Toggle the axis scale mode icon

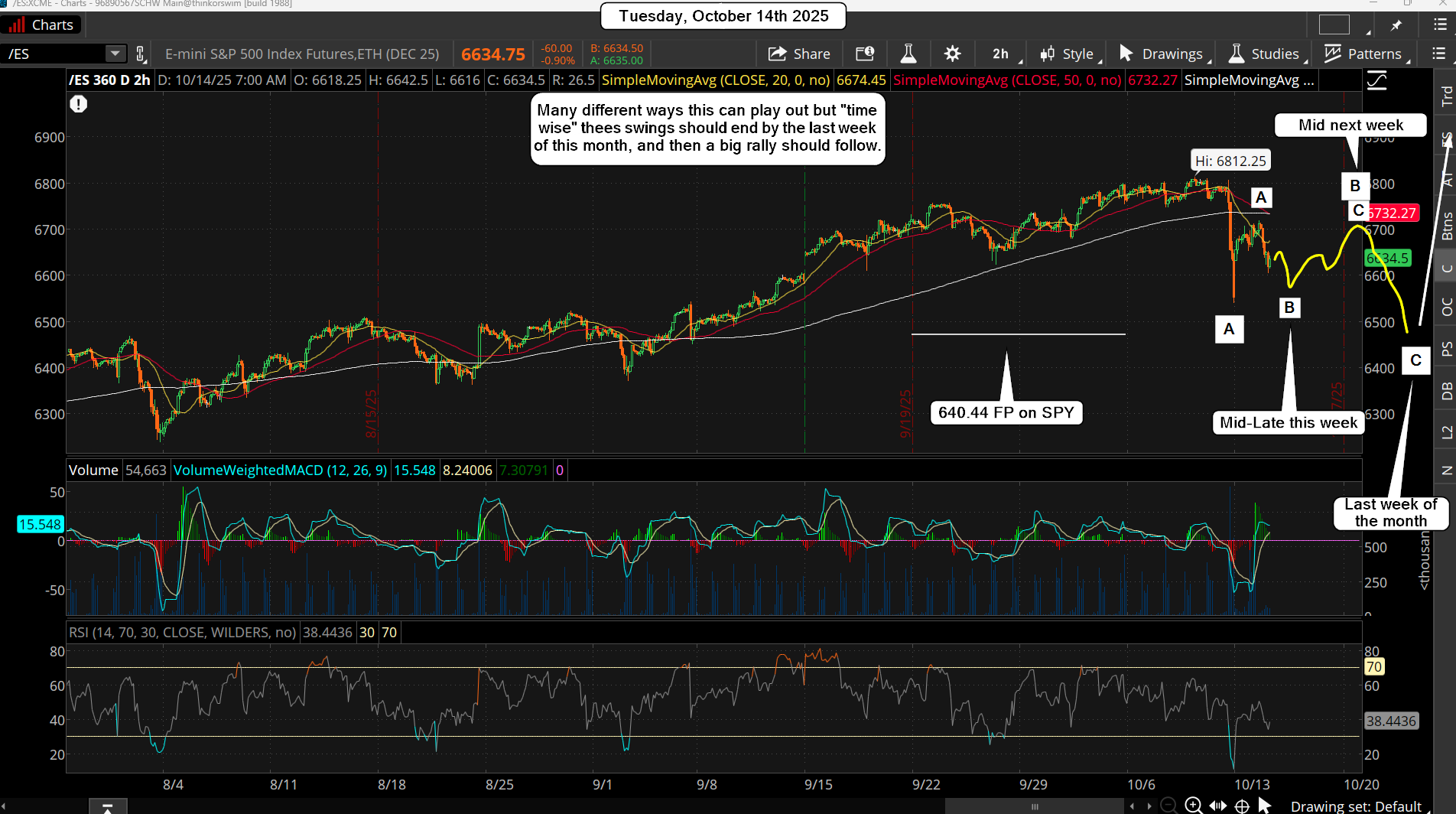click(1376, 80)
